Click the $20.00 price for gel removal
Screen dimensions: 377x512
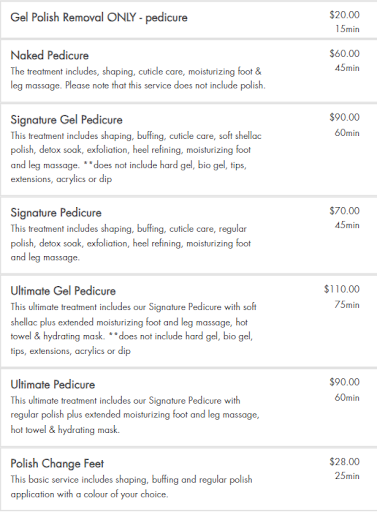(x=345, y=15)
